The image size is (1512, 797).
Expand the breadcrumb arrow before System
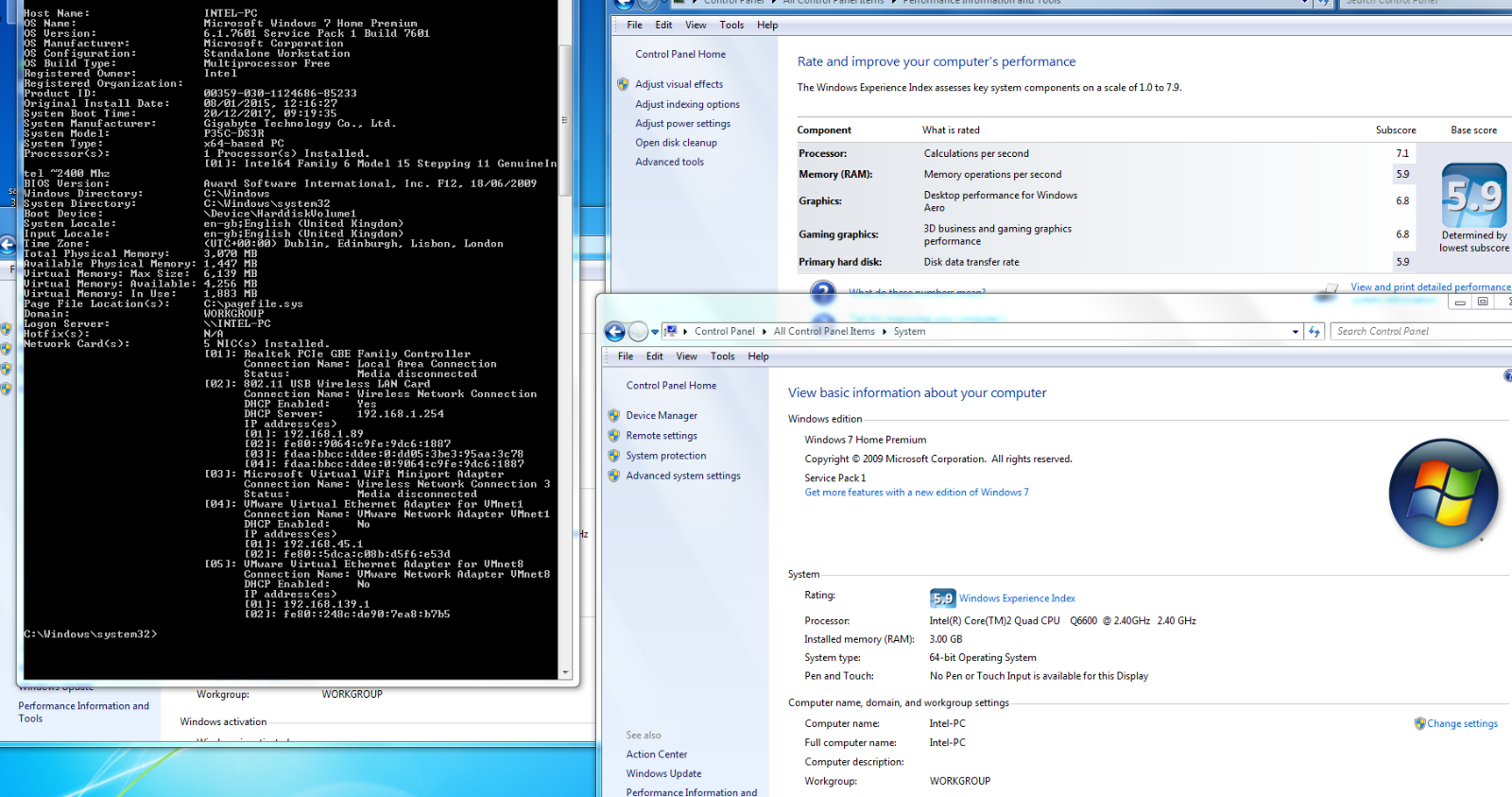tap(885, 332)
